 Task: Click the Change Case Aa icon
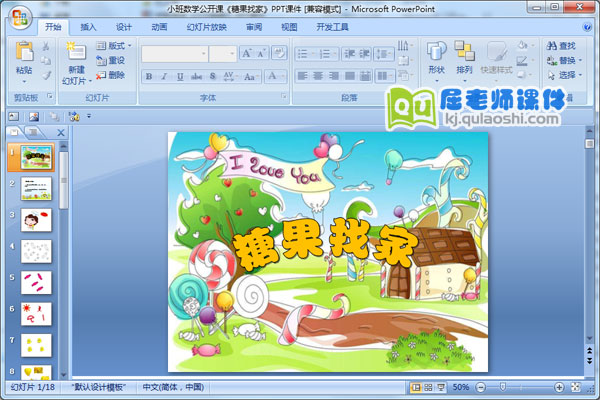[251, 76]
